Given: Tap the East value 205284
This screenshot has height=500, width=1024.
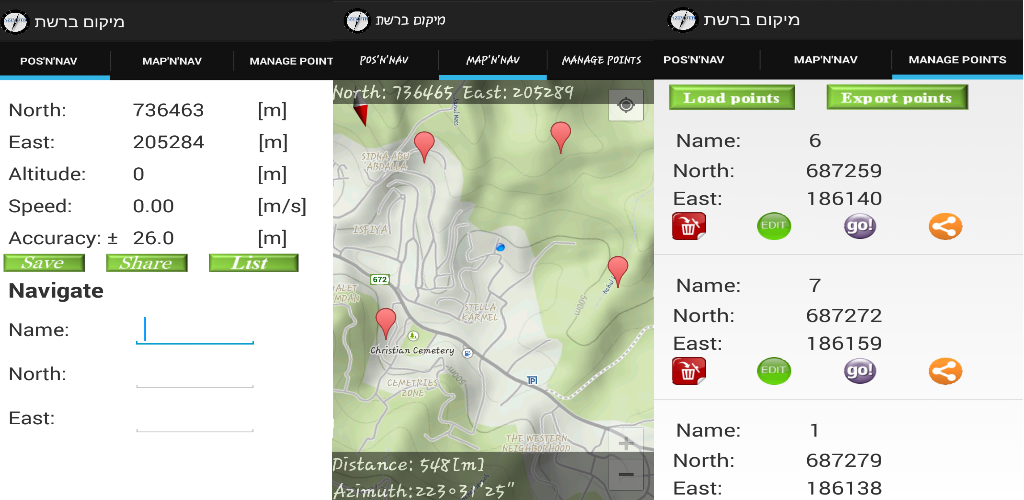Looking at the screenshot, I should pos(168,142).
